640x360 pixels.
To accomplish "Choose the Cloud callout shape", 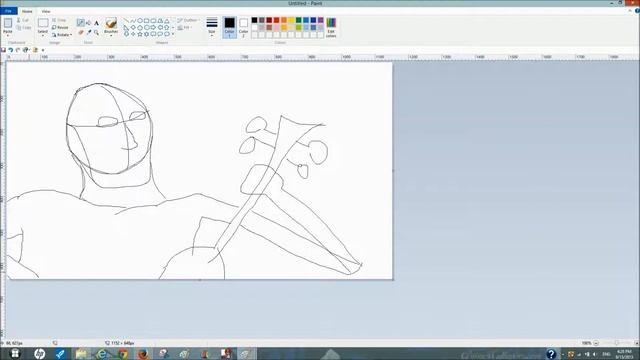I will click(167, 34).
